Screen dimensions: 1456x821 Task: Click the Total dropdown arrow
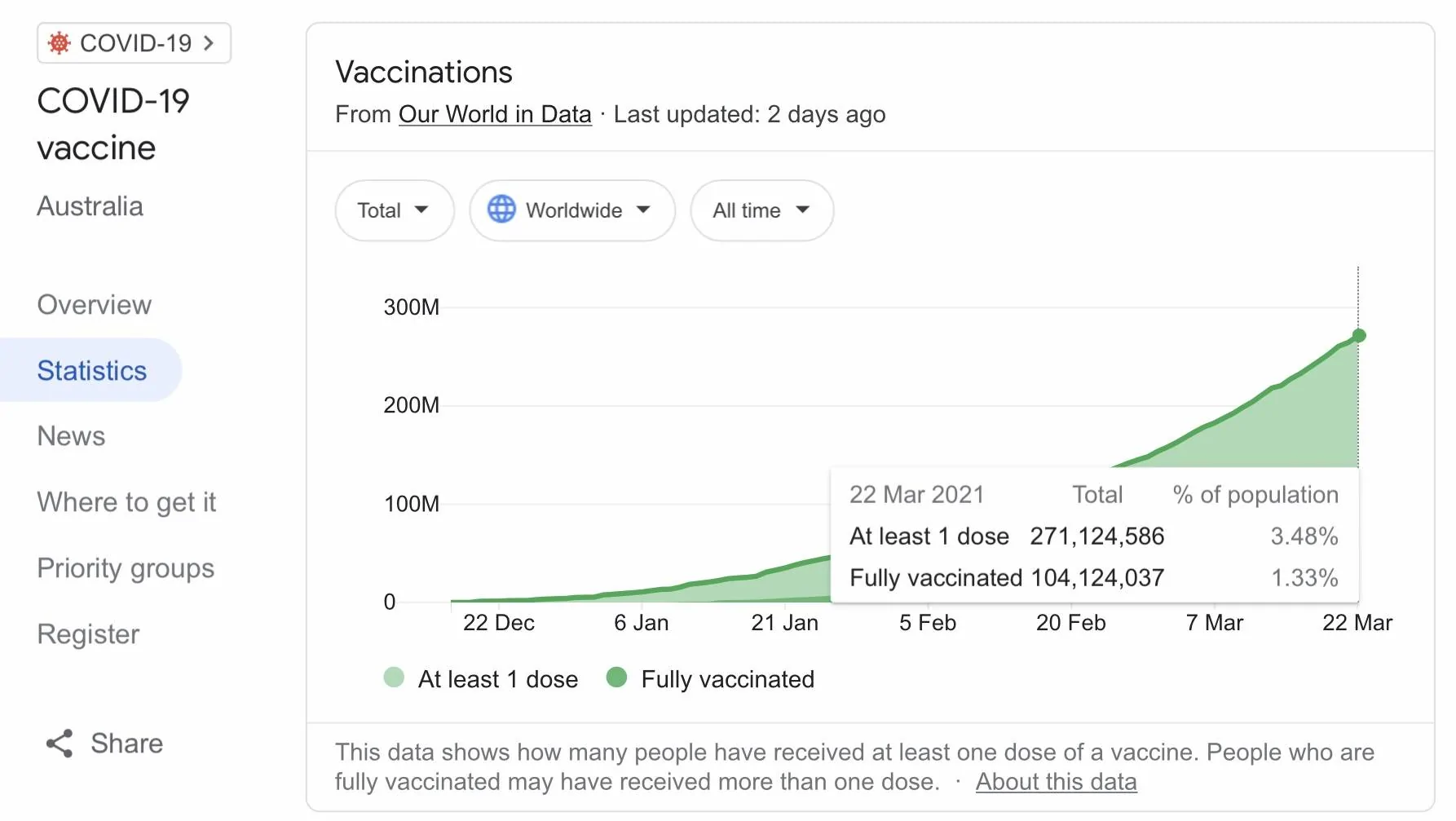point(421,210)
